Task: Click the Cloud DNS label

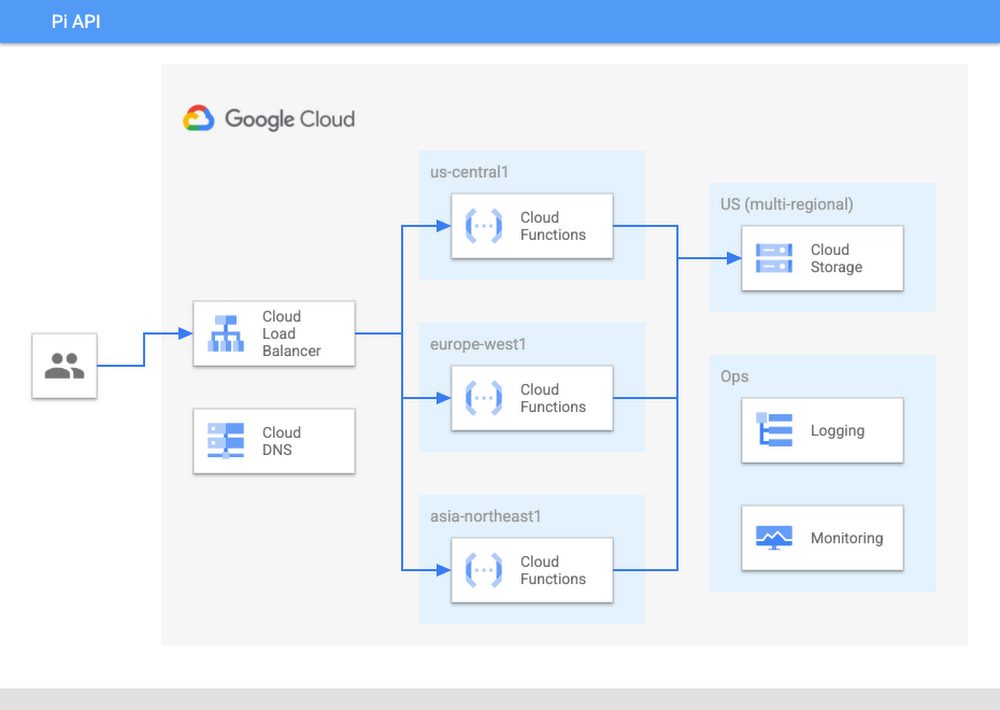Action: click(281, 441)
